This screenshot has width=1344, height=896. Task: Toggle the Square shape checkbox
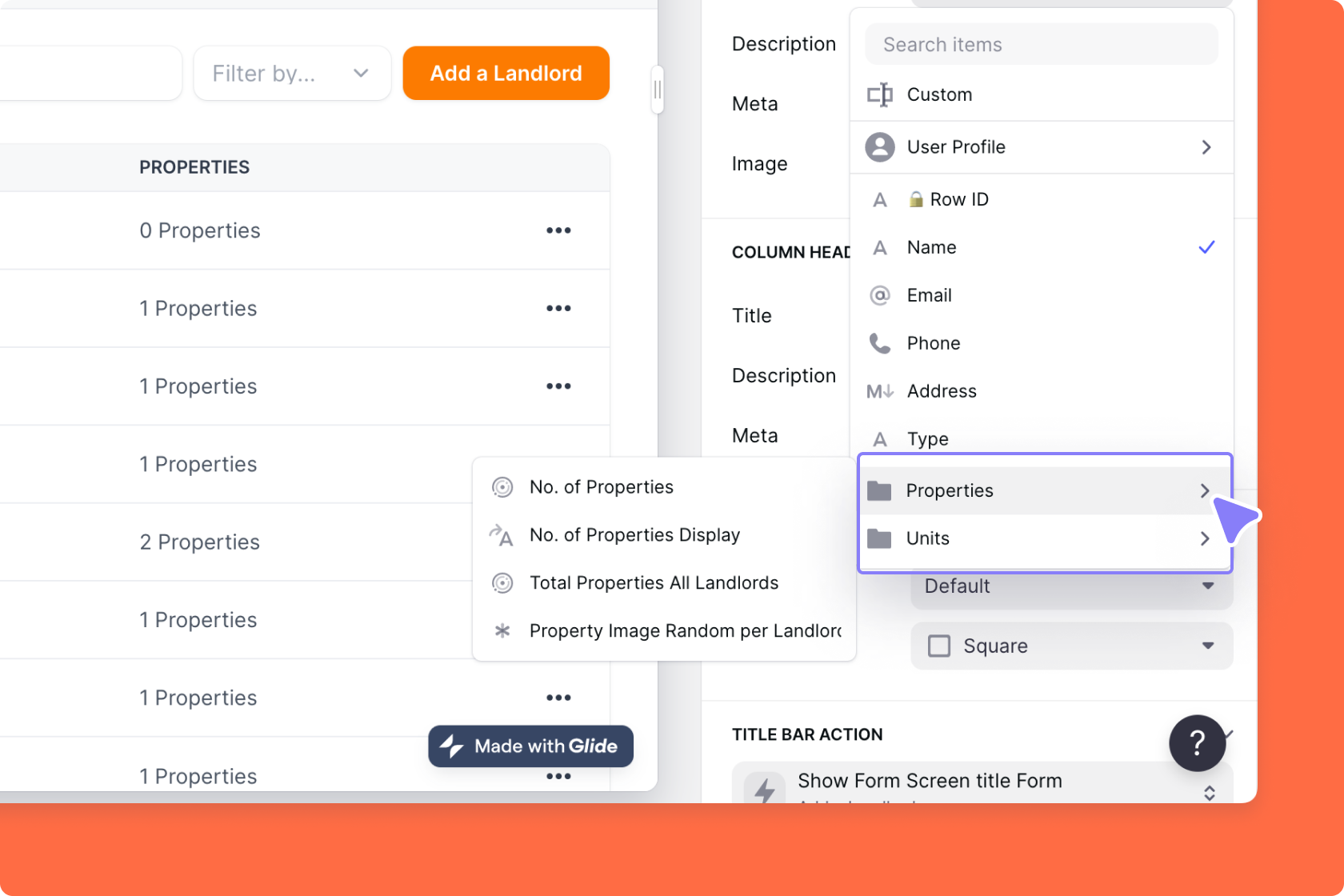pyautogui.click(x=939, y=646)
